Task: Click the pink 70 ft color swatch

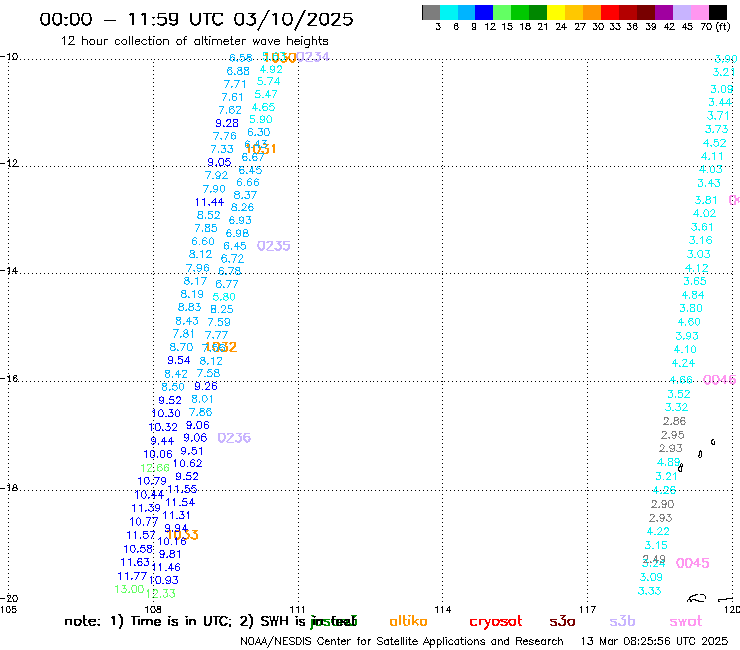Action: 699,12
